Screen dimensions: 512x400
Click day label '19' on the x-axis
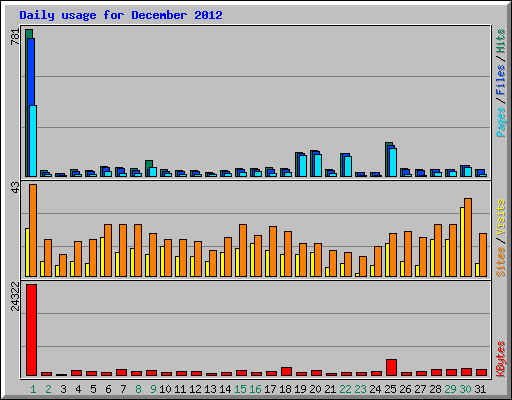tap(300, 389)
